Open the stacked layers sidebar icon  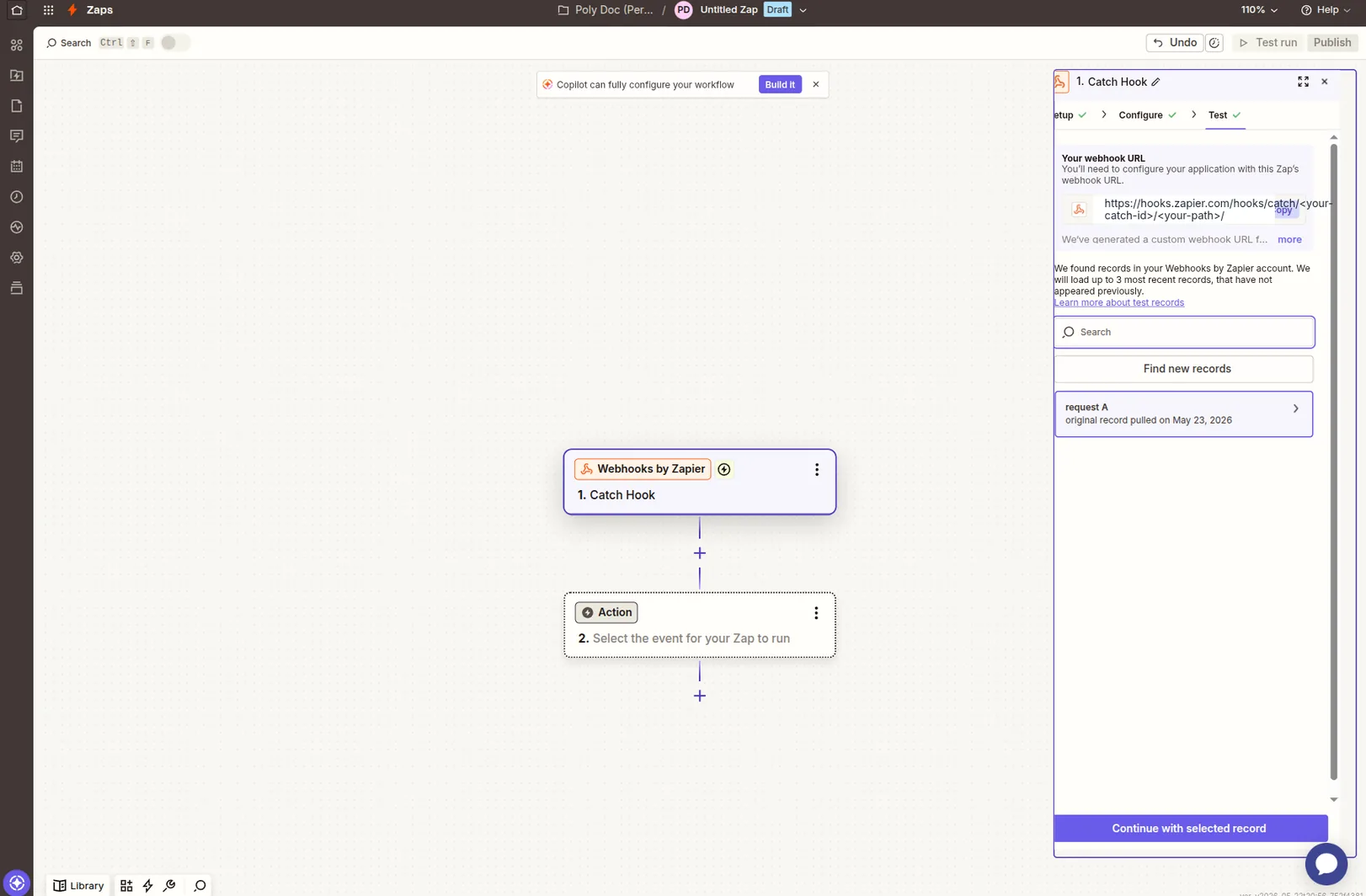tap(16, 288)
